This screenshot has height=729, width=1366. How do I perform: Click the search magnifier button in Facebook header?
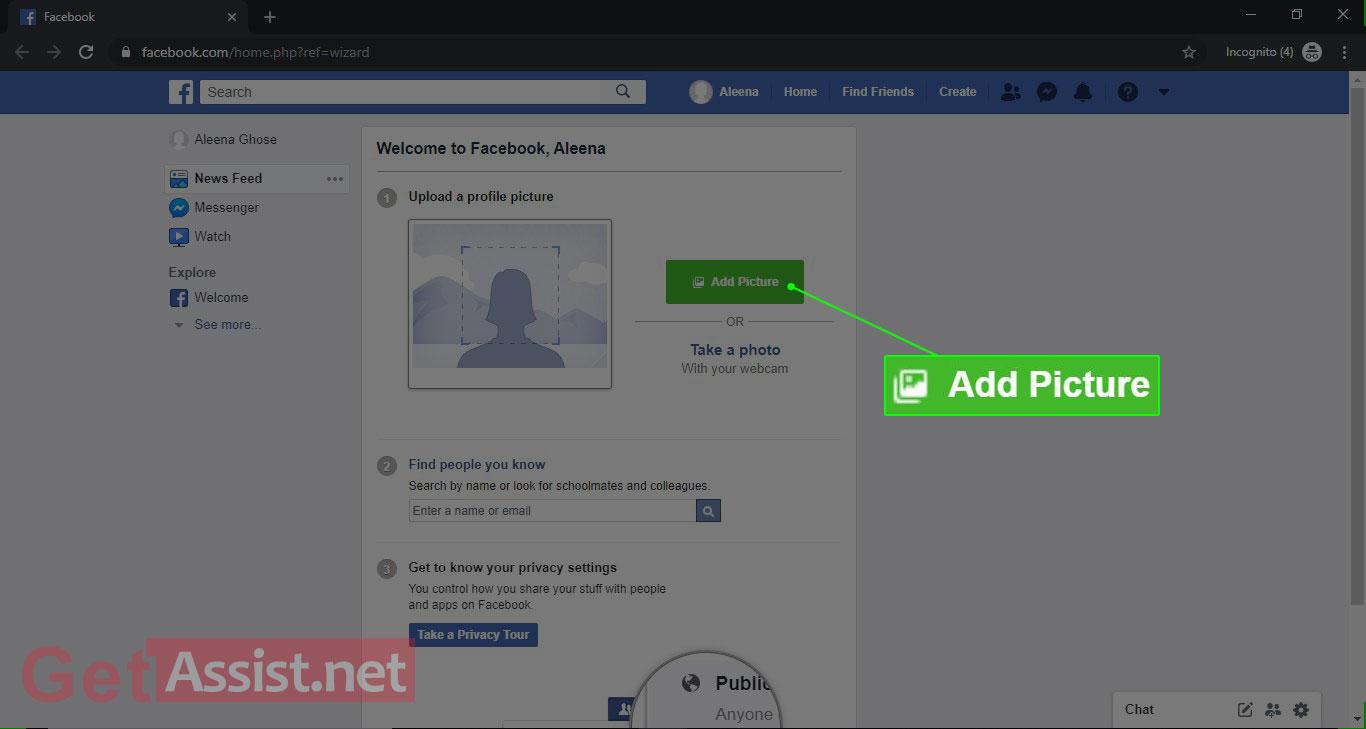(623, 92)
